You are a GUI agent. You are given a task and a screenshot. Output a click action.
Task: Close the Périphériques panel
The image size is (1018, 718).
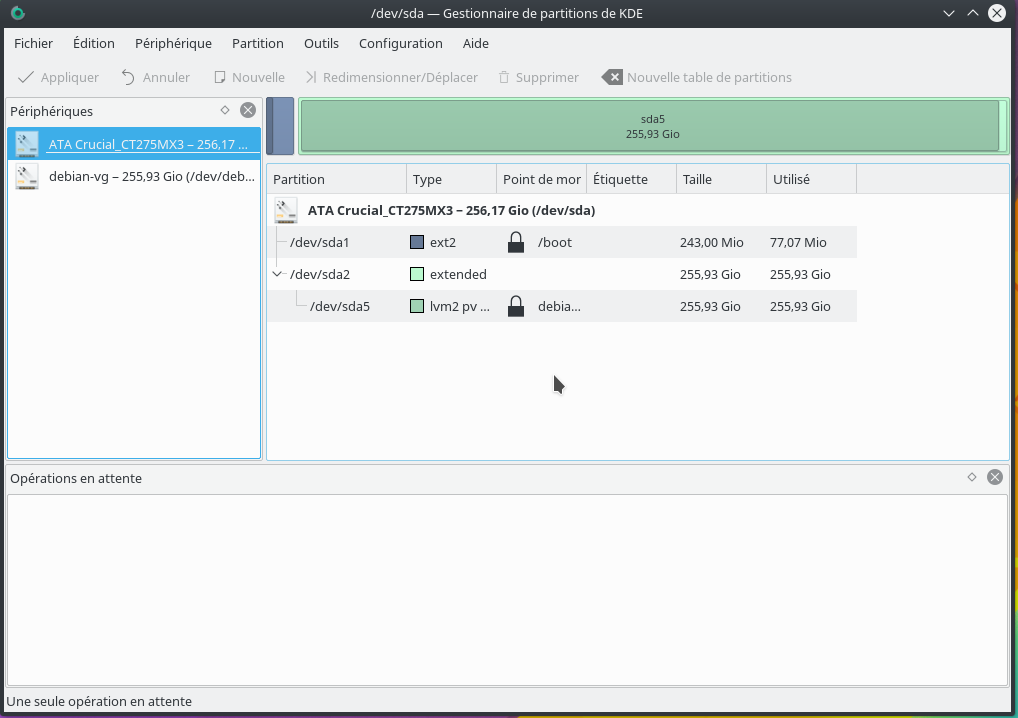tap(248, 111)
